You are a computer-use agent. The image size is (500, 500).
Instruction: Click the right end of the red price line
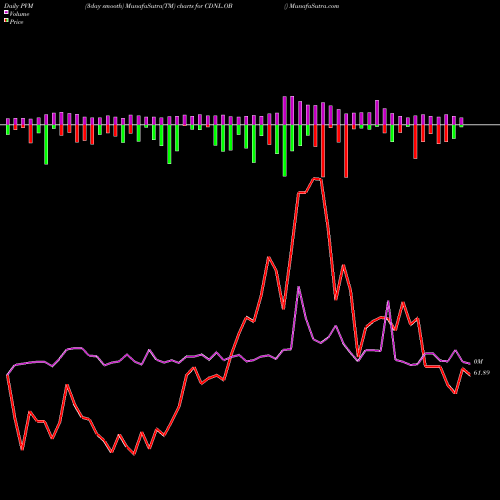469,375
